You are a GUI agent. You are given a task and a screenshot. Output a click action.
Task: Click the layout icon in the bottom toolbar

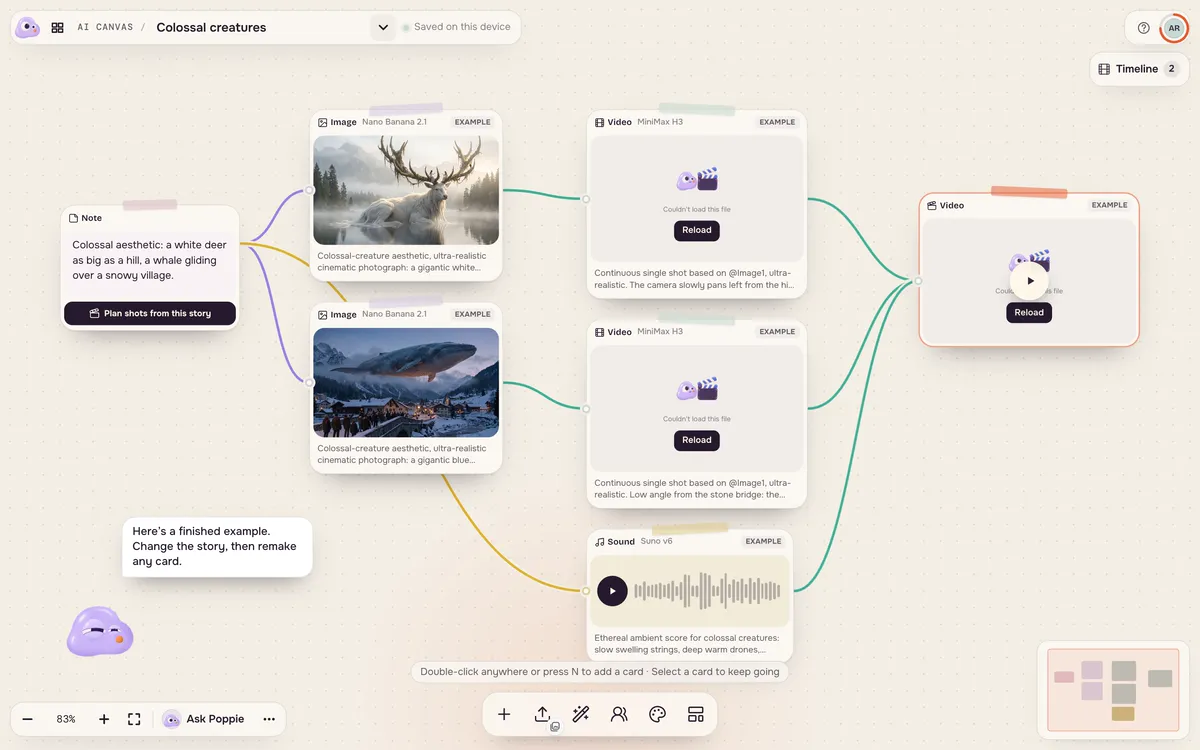(x=696, y=714)
